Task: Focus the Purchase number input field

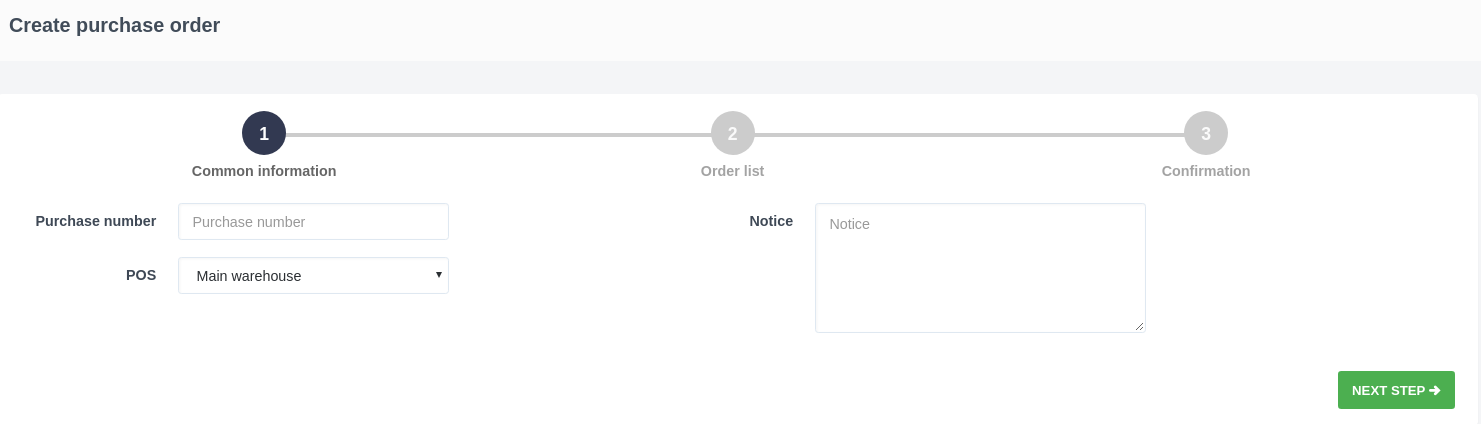Action: 313,222
